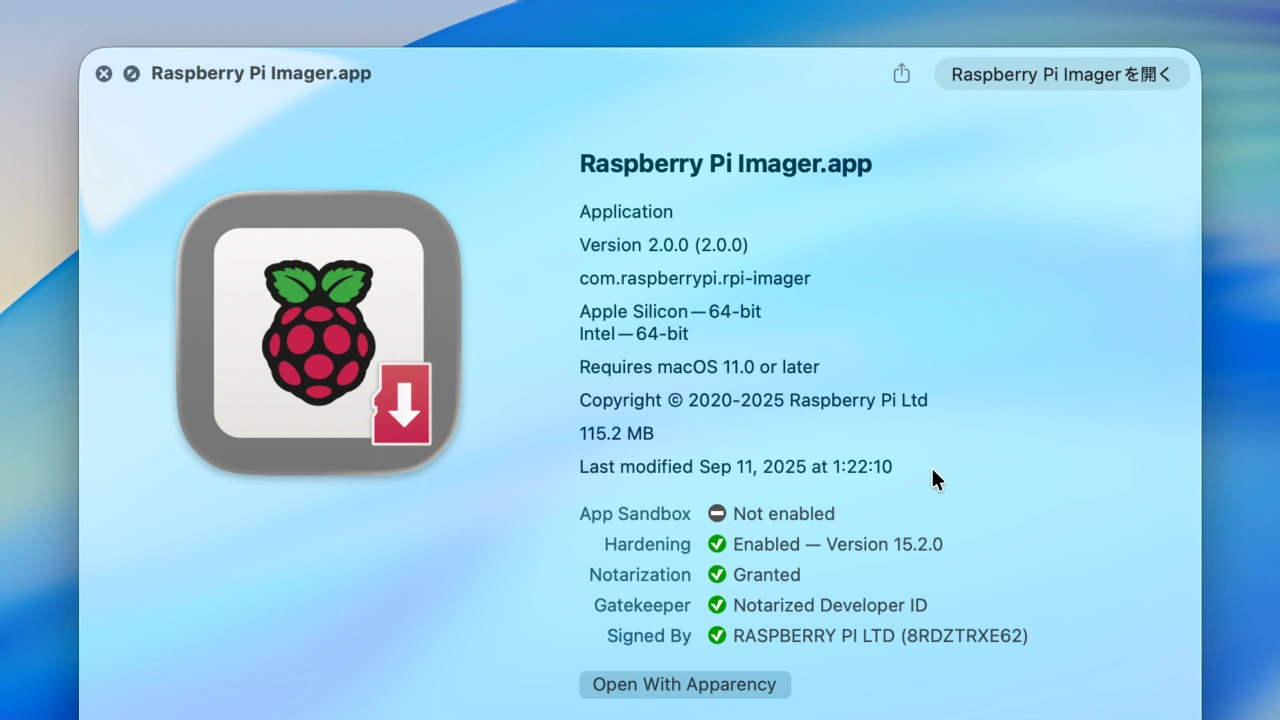Click the green checkmark next to Hardening

click(717, 544)
